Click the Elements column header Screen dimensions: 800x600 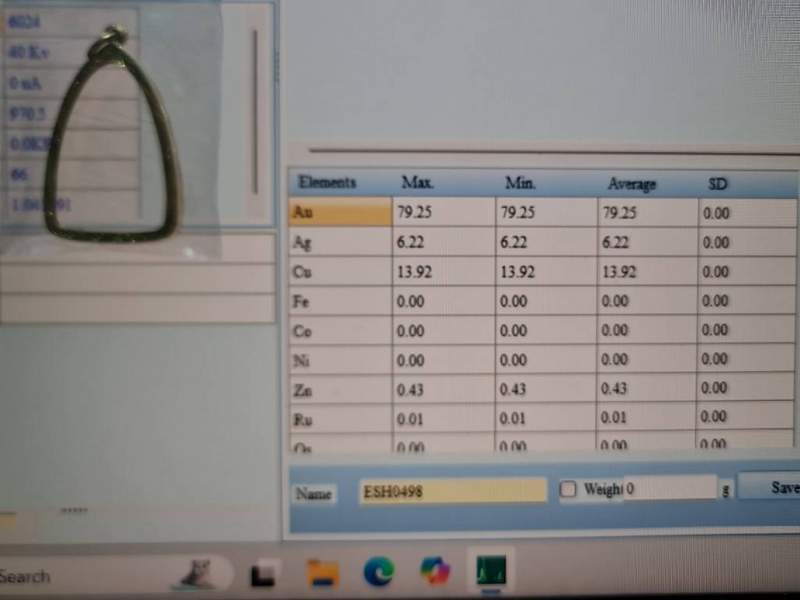(328, 183)
